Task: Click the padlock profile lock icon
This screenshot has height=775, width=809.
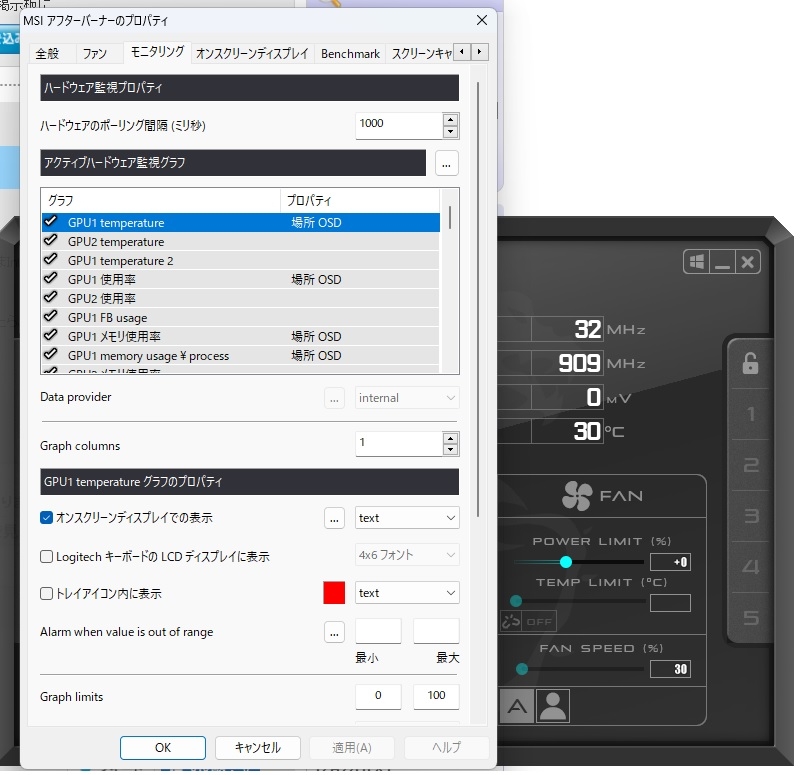Action: click(750, 363)
